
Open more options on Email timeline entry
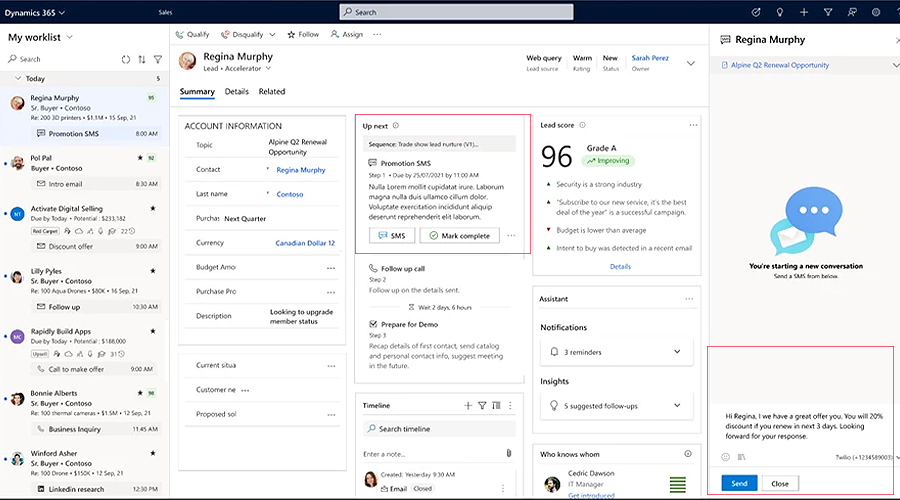[x=503, y=489]
